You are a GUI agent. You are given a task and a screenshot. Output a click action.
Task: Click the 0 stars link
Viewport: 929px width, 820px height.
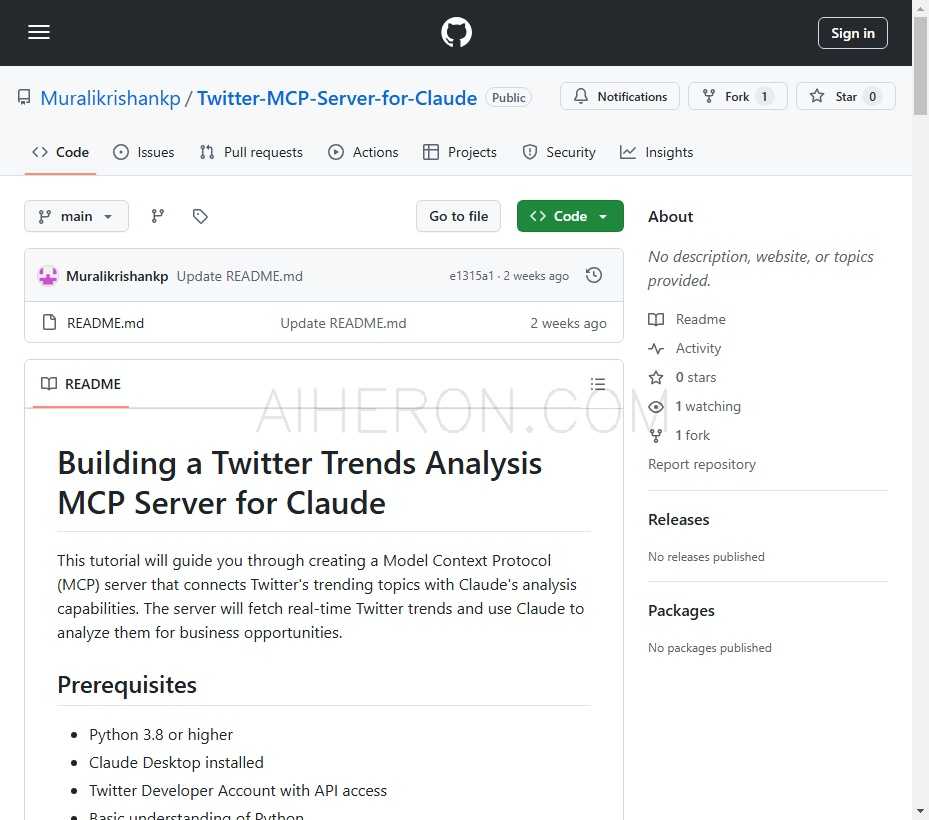(x=683, y=377)
